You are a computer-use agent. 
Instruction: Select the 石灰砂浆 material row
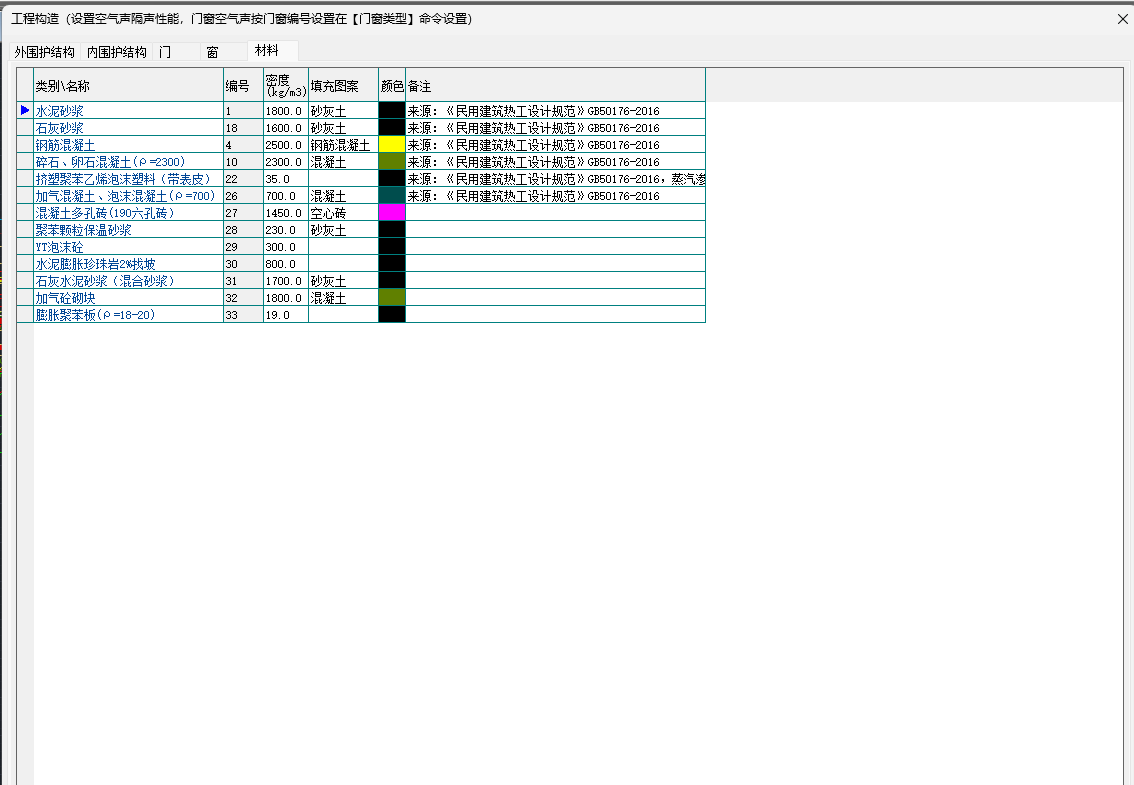(60, 128)
